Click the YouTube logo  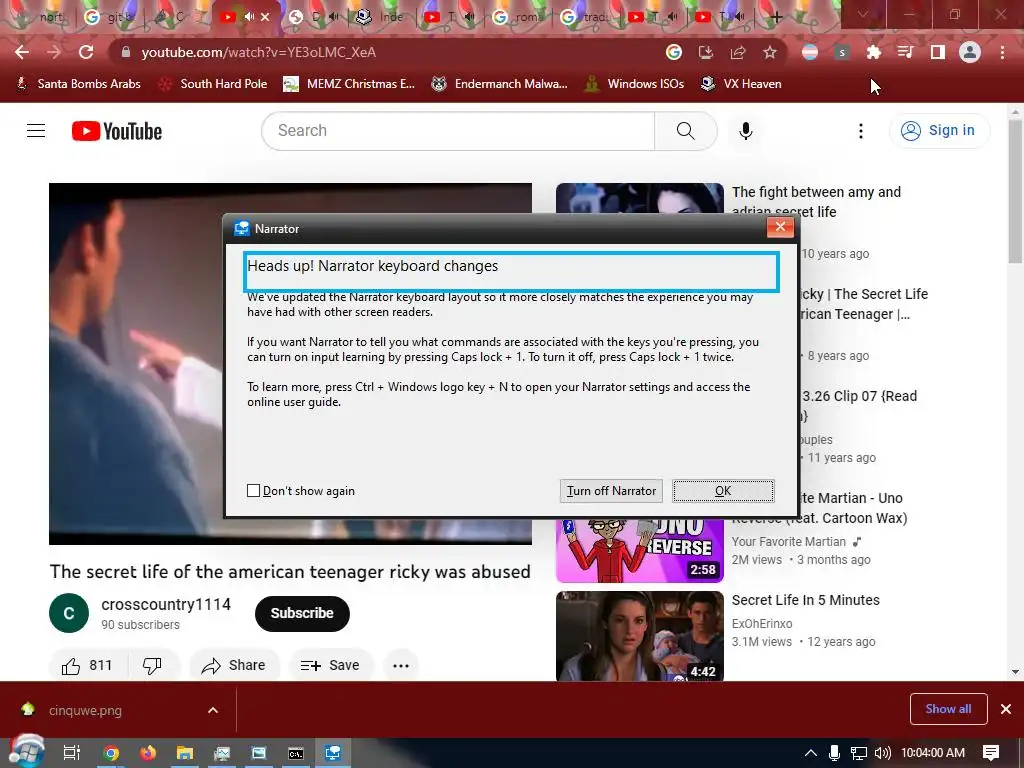point(117,131)
